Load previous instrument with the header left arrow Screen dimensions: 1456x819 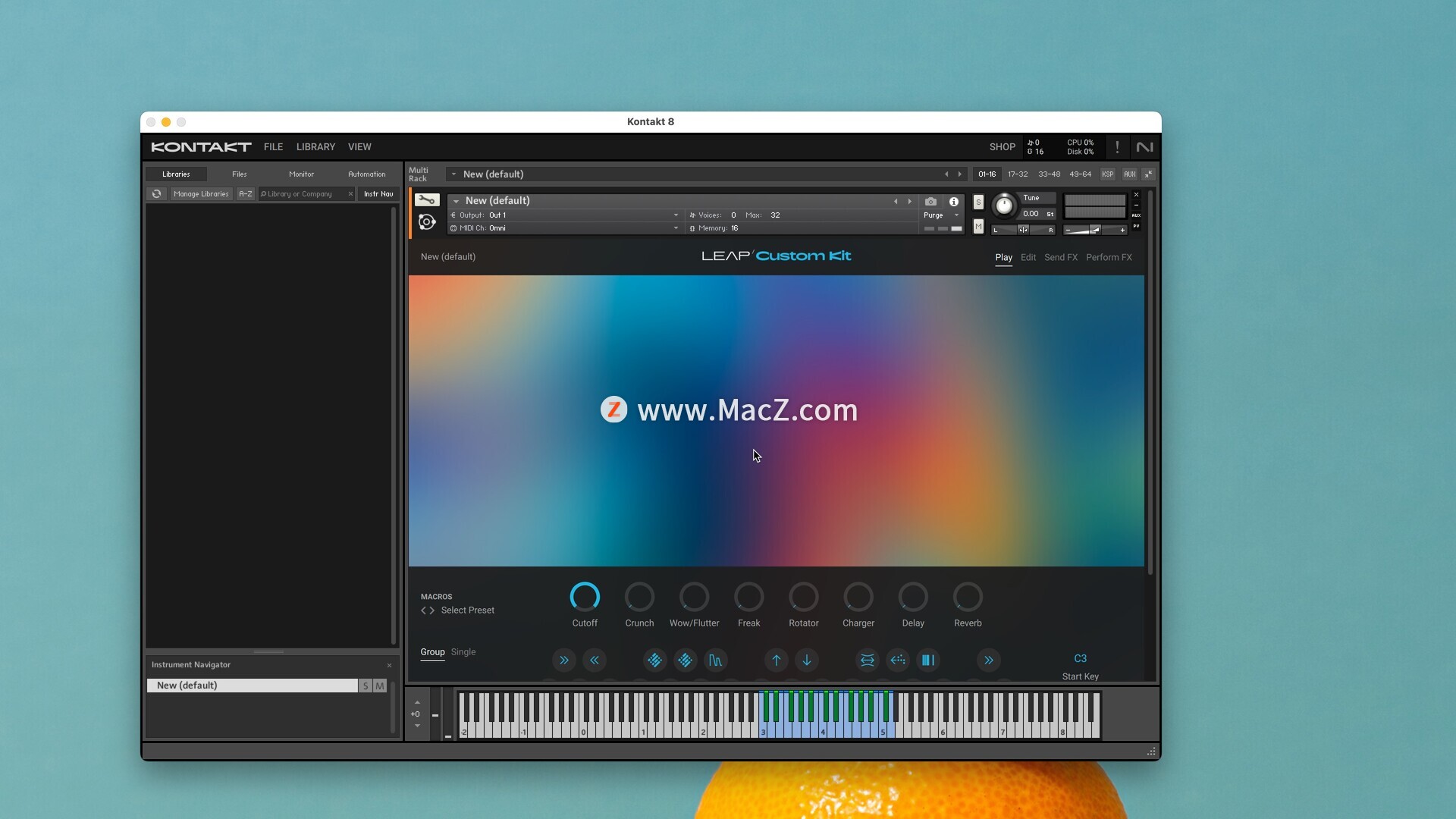pos(896,202)
